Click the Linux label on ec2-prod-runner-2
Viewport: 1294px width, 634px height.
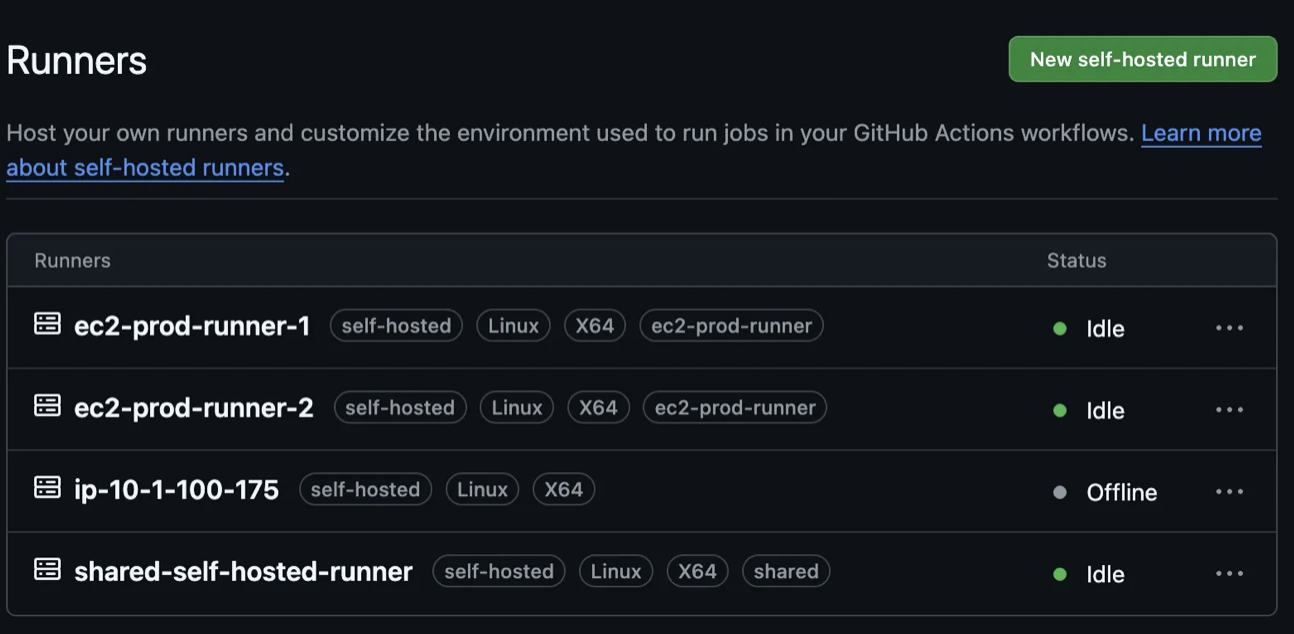517,407
